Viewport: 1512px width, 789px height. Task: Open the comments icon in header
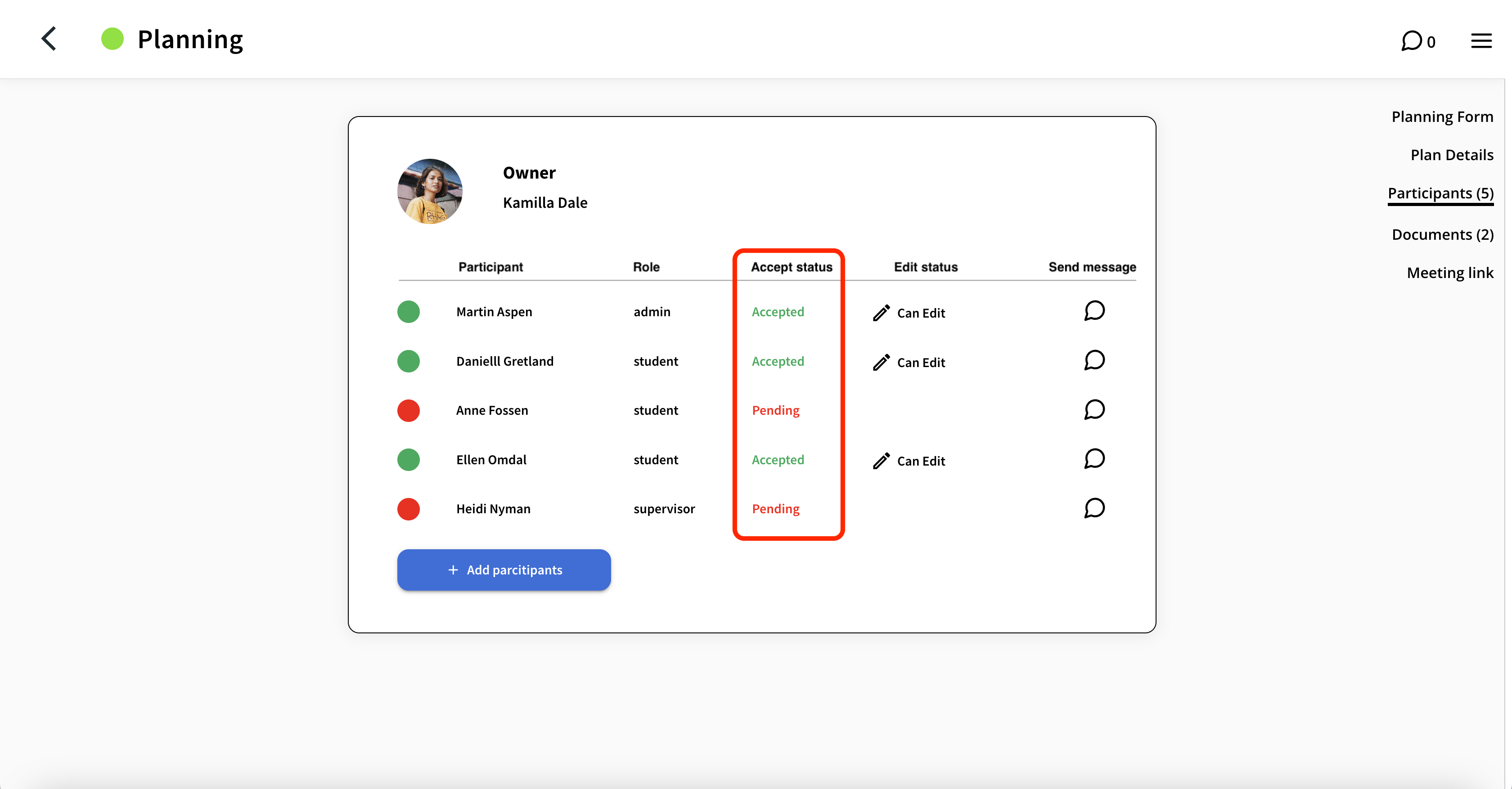[x=1412, y=40]
